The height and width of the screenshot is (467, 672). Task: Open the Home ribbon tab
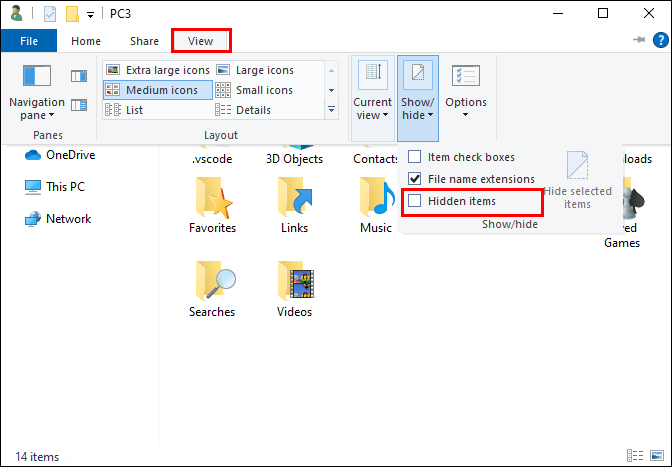(x=86, y=41)
